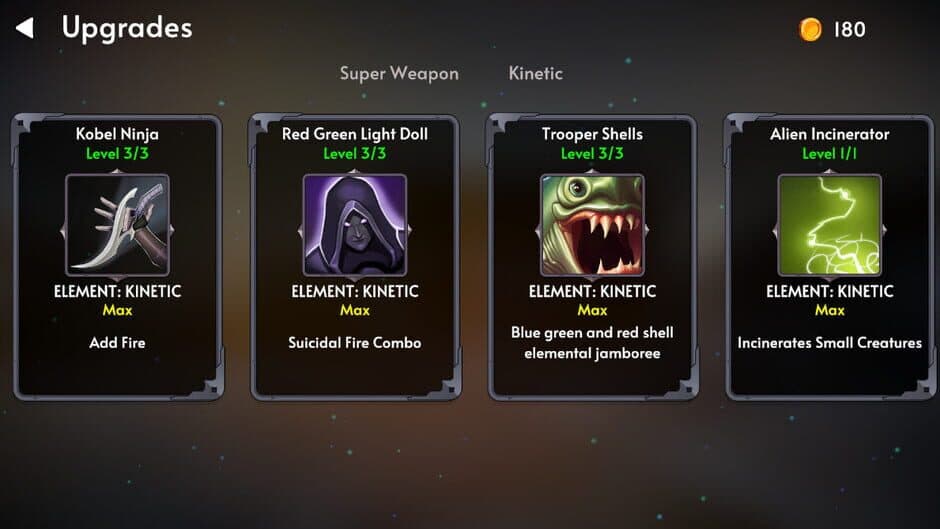The height and width of the screenshot is (529, 940).
Task: Click the elemental jamboree description text
Action: 592,343
